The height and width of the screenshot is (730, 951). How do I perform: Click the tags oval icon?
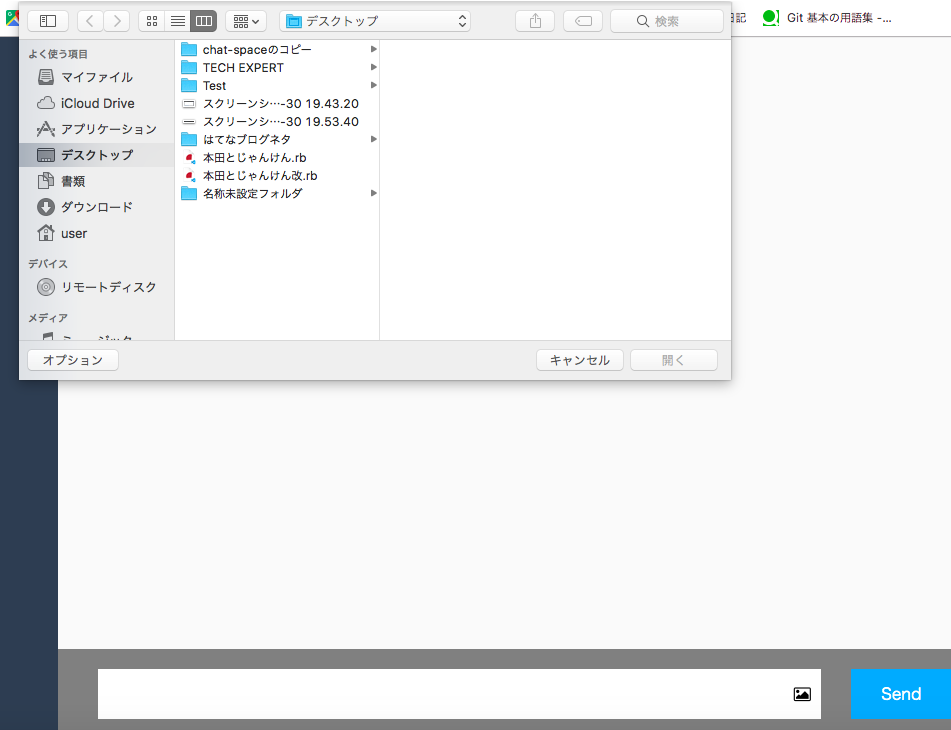(x=582, y=20)
